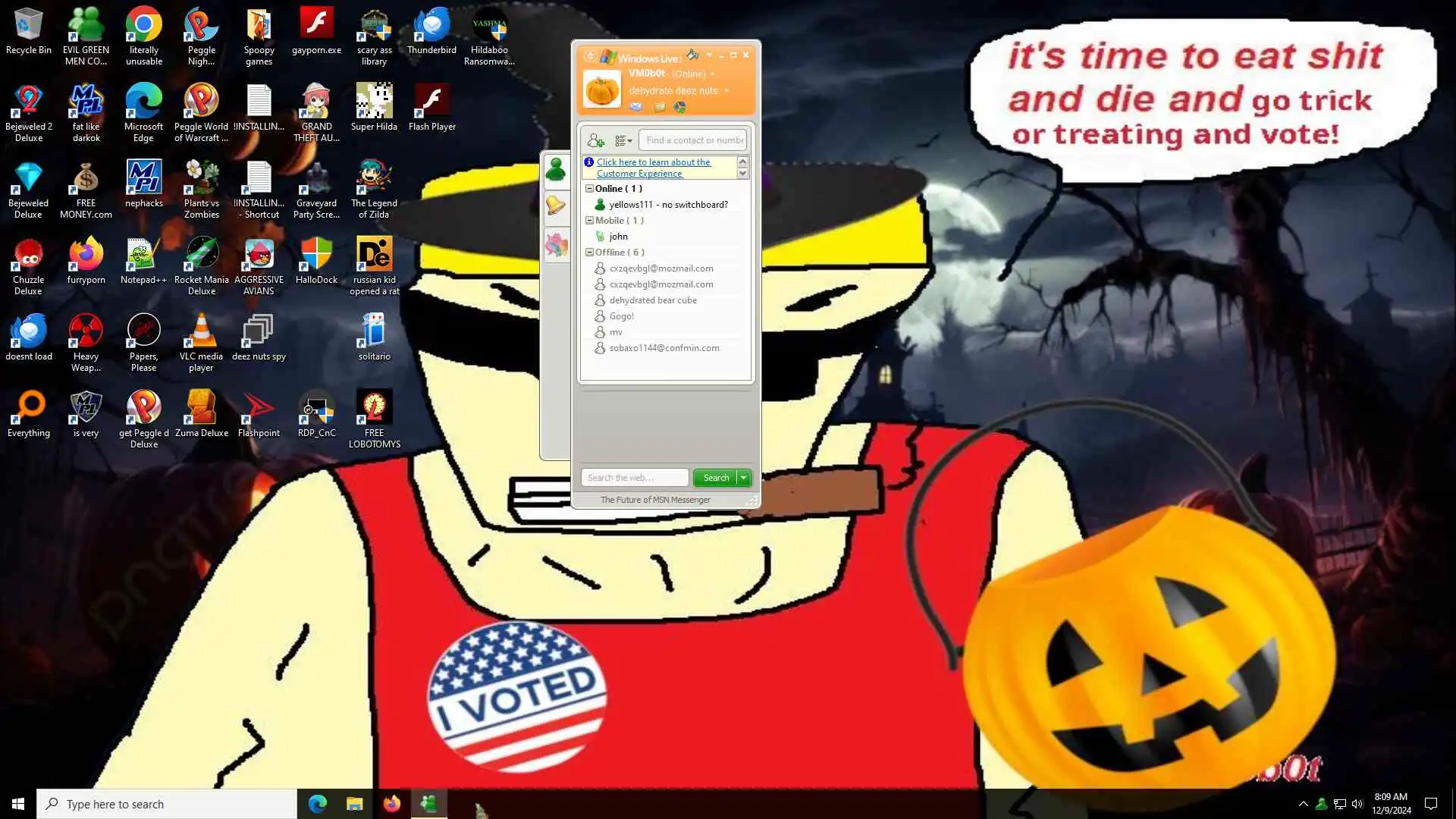Open the contact list view options dropdown
Viewport: 1456px width, 819px height.
[x=623, y=140]
